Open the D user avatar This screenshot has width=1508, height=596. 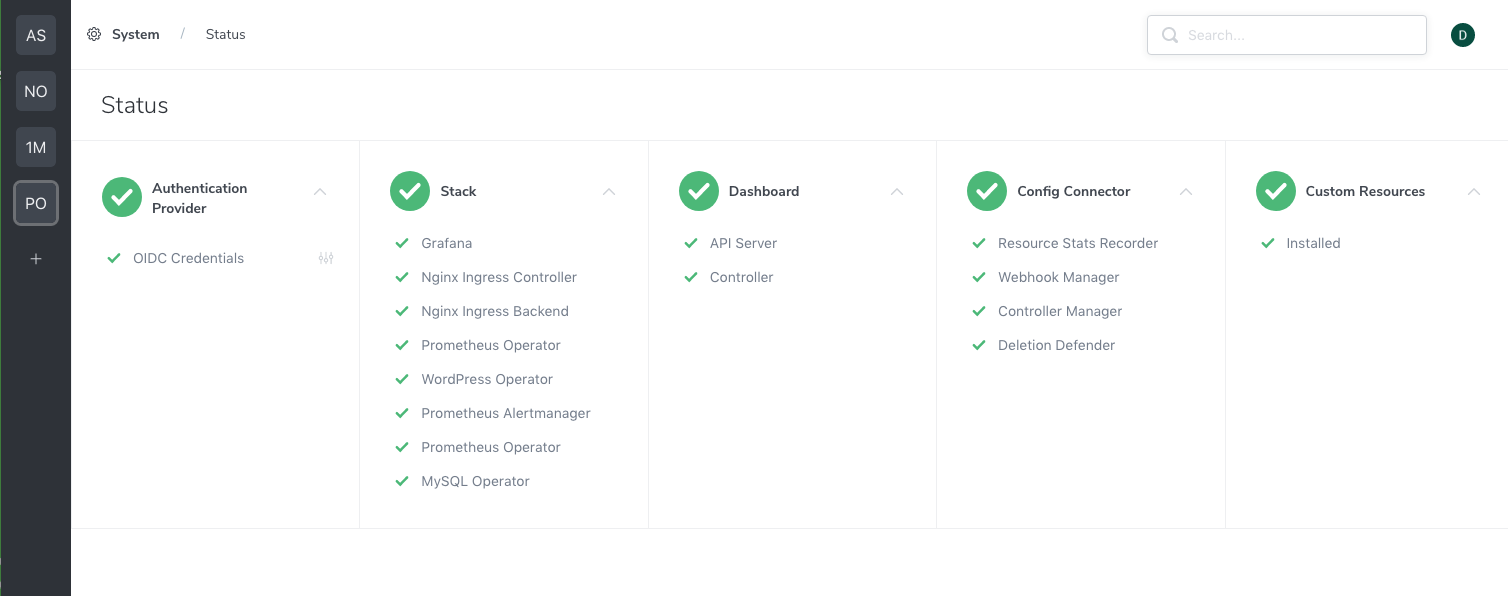tap(1463, 35)
